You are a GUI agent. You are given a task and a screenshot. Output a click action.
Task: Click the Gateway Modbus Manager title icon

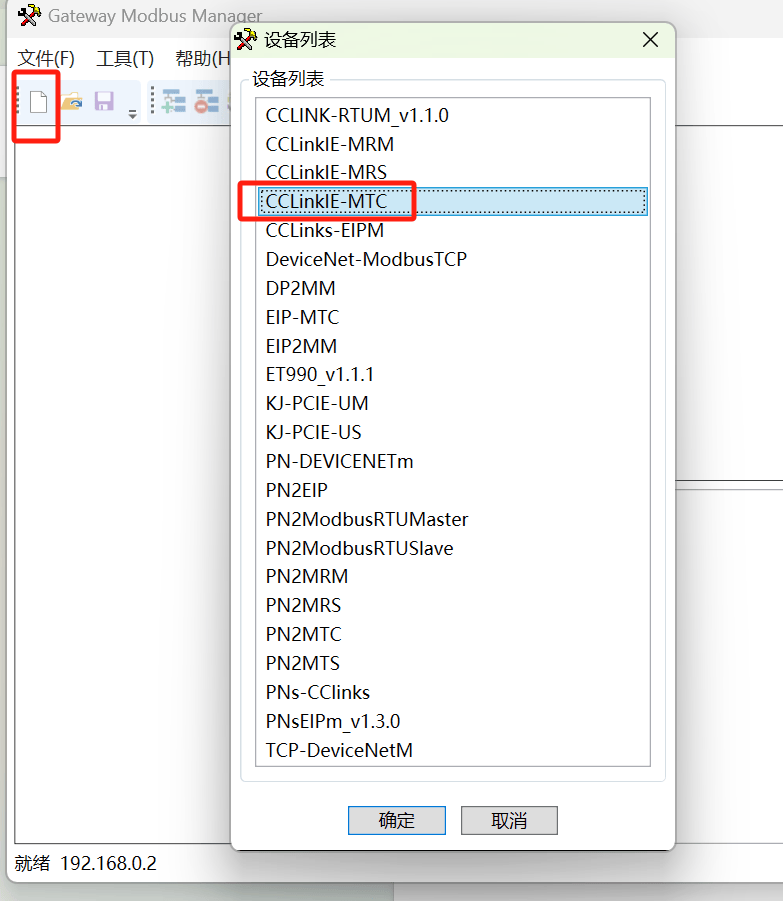coord(29,16)
